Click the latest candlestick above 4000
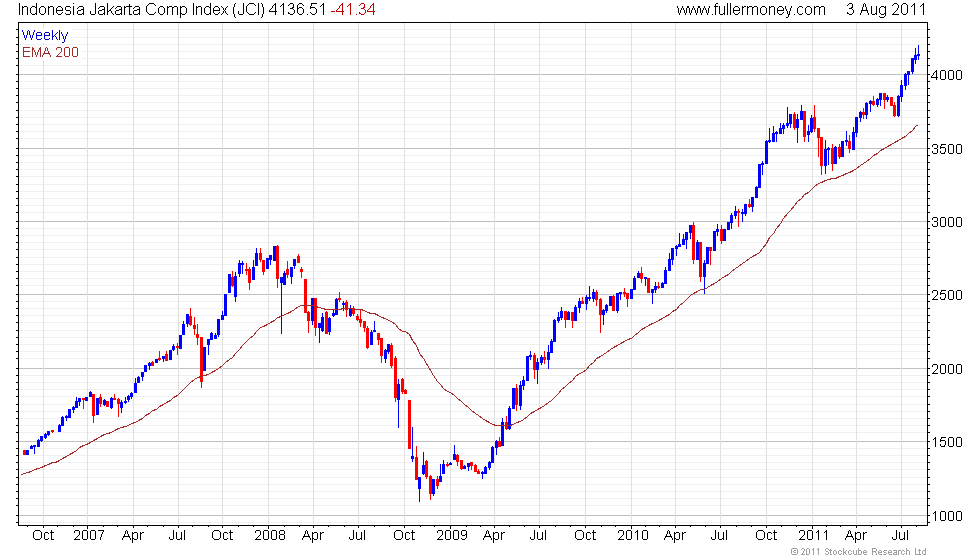The image size is (980, 560). 918,54
